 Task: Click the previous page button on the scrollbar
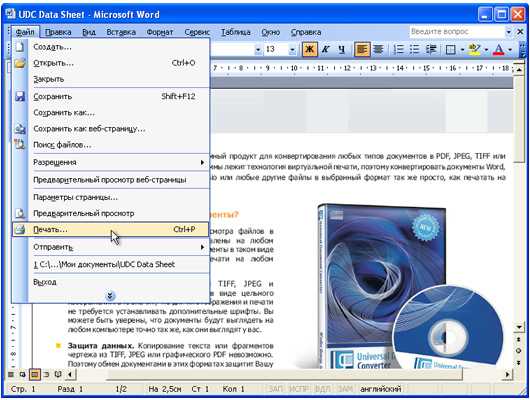click(519, 339)
